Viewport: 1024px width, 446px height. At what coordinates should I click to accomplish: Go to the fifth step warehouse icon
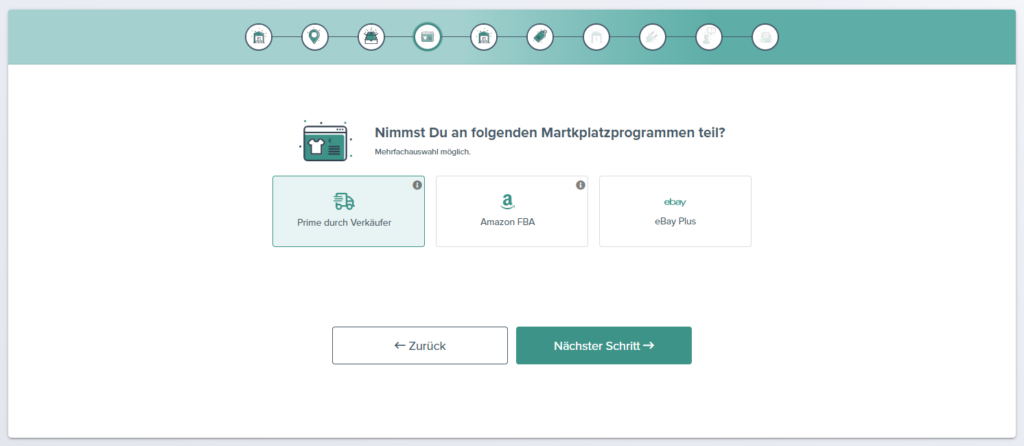click(484, 37)
